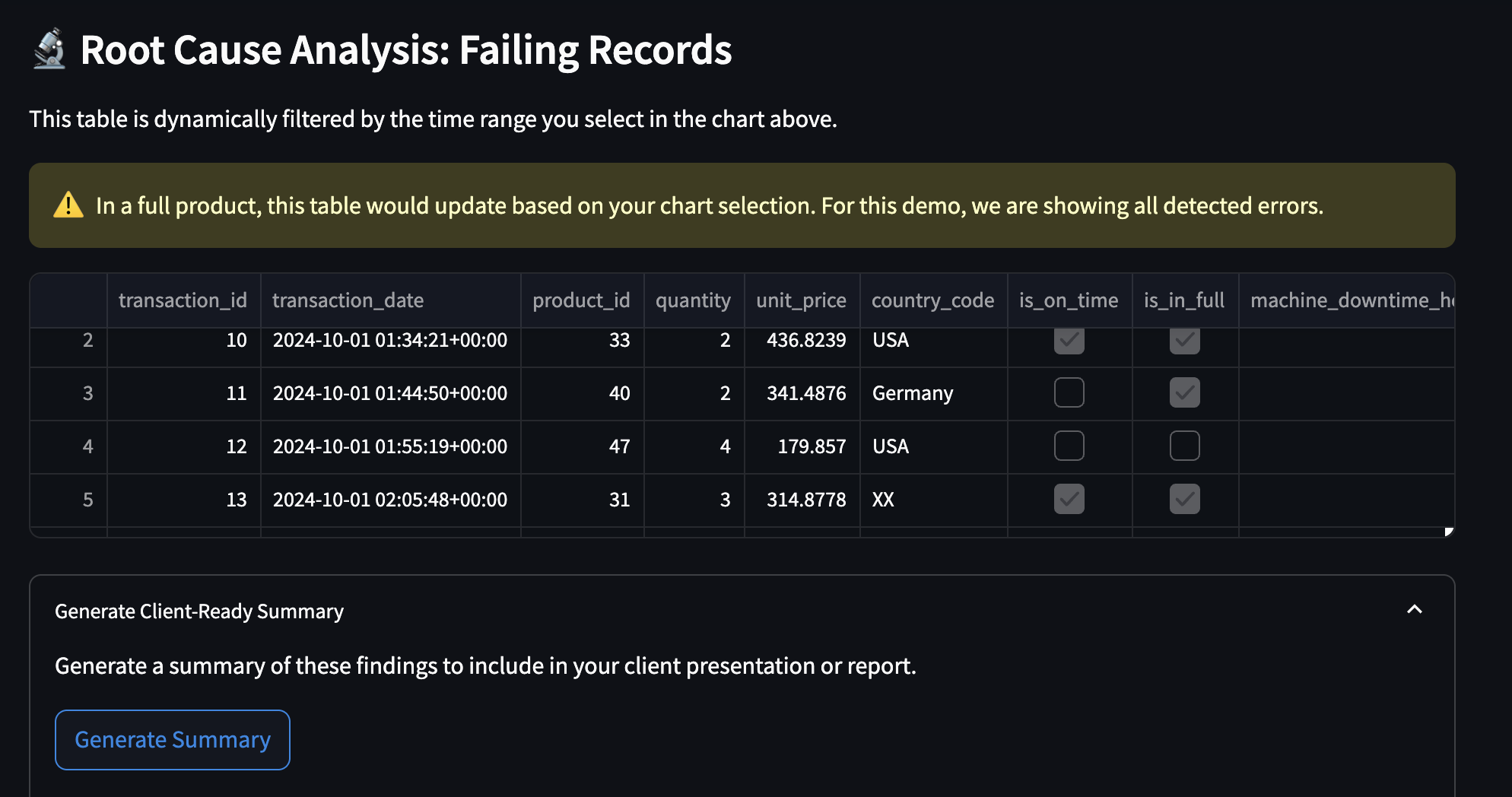
Task: Click the microscope icon in the page title
Action: (50, 50)
